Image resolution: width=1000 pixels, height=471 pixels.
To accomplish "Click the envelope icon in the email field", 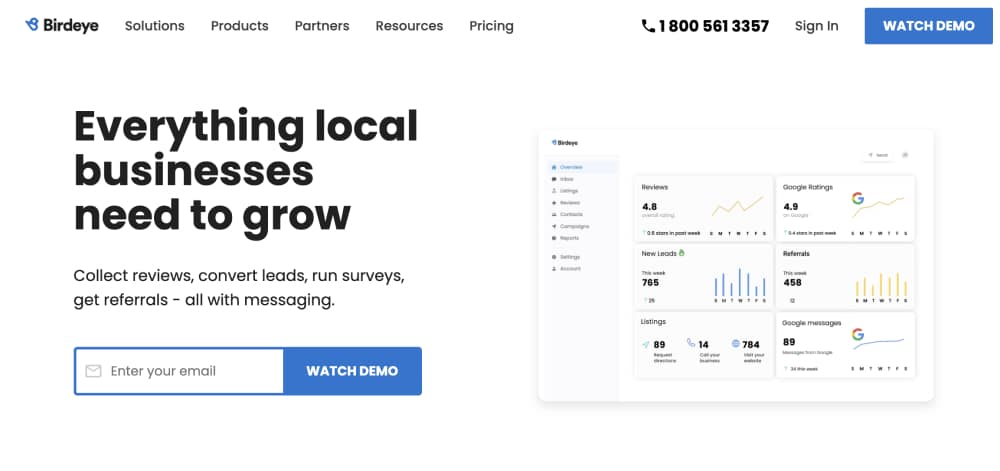I will pyautogui.click(x=93, y=371).
